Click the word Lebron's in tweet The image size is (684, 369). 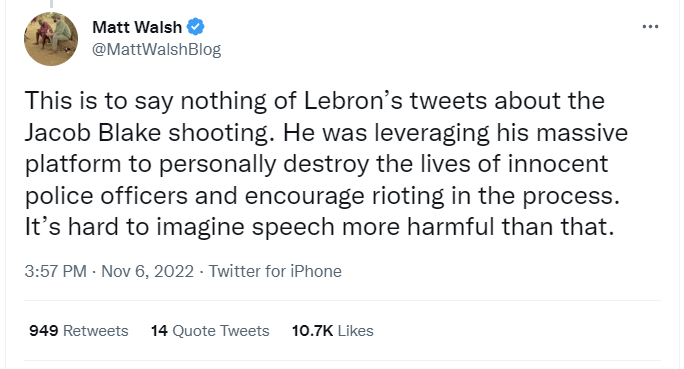[352, 101]
